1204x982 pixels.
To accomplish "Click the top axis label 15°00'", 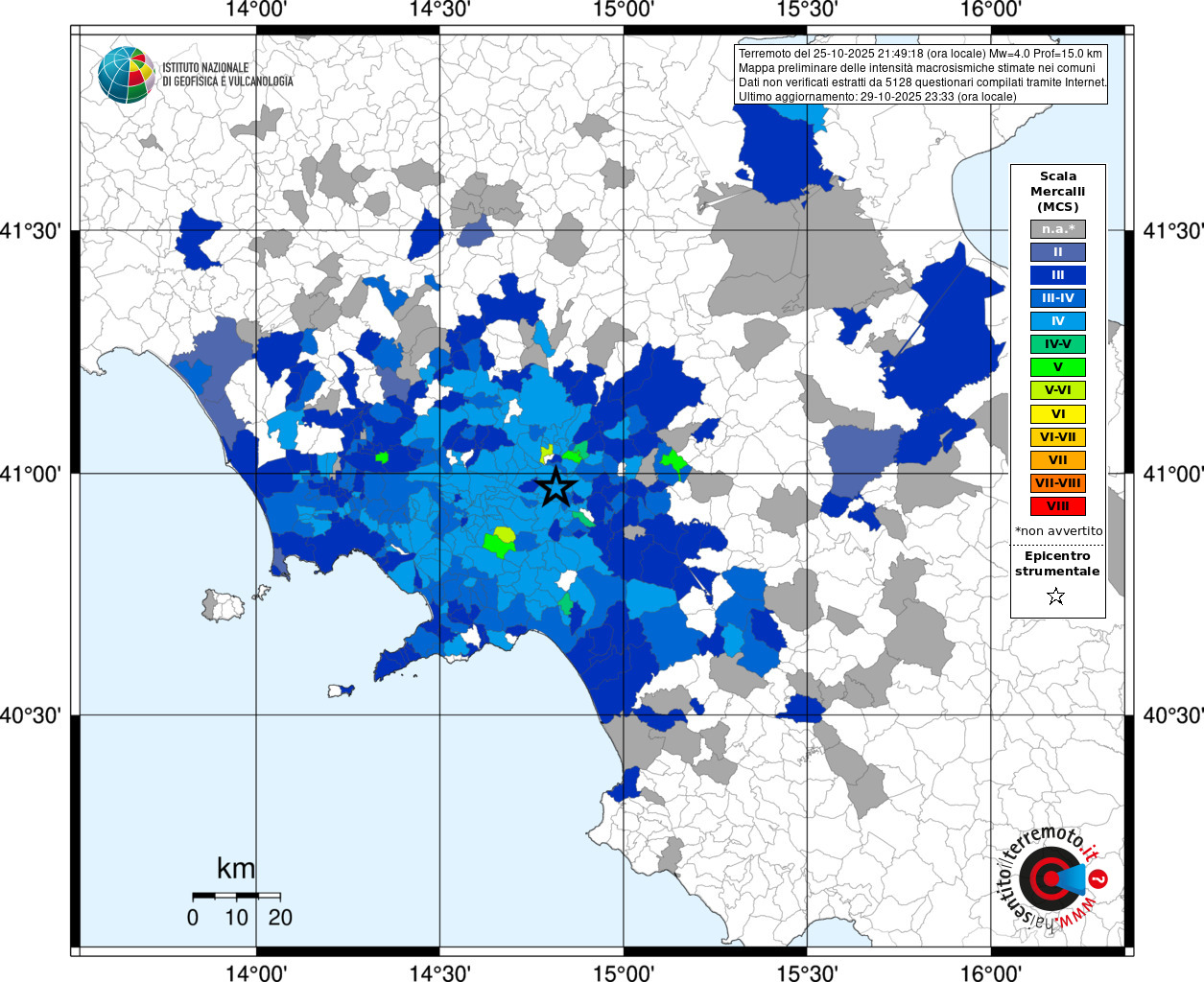I will point(624,10).
